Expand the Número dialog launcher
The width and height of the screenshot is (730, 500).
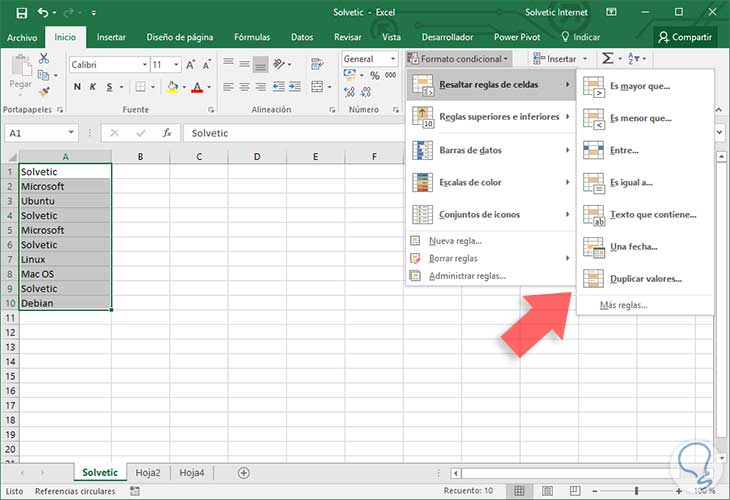click(396, 110)
